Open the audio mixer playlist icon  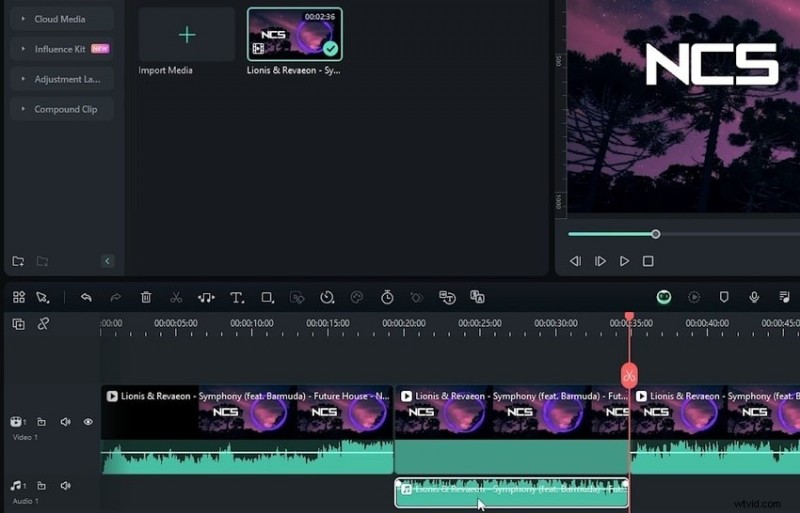coord(785,297)
